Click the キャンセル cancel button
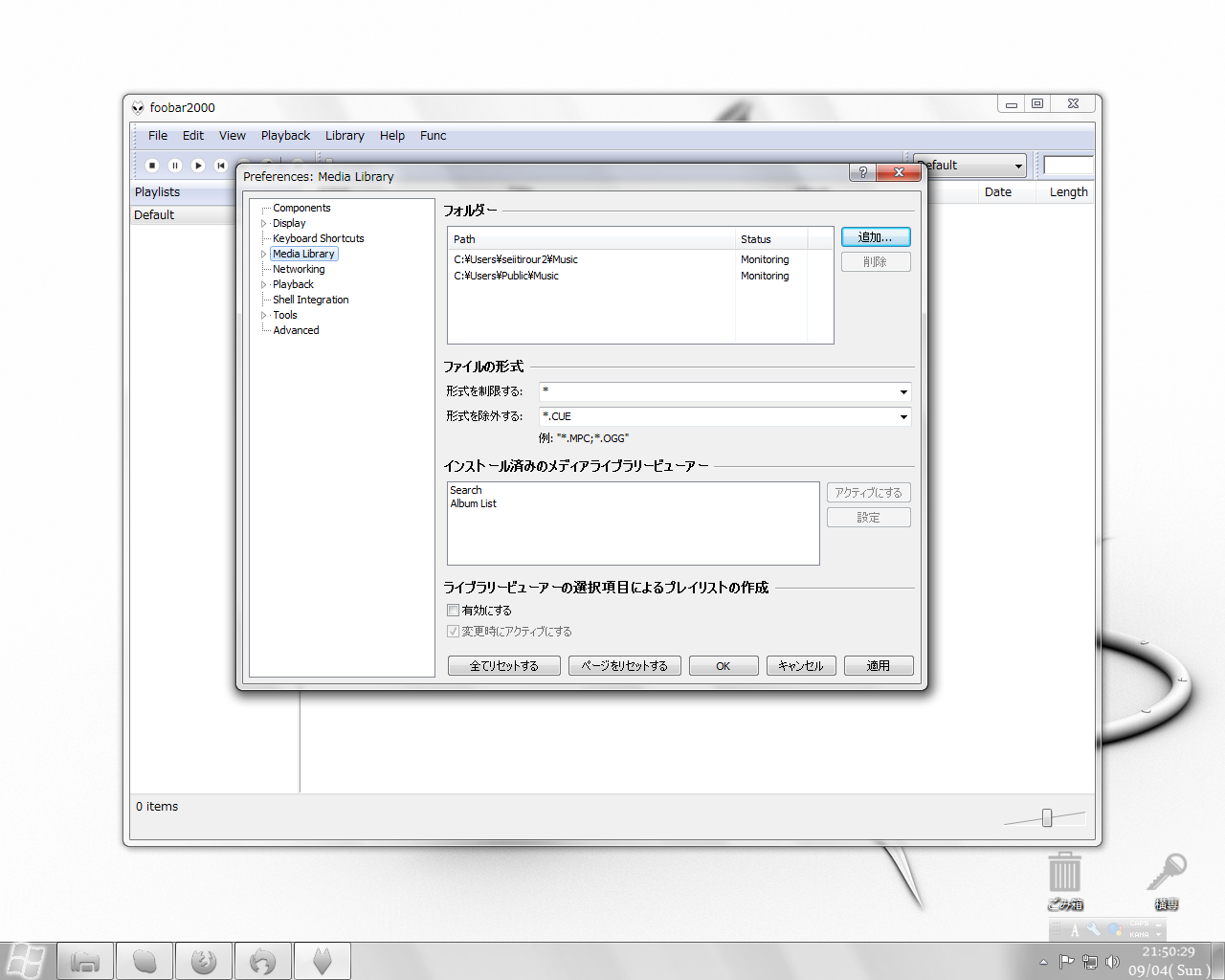This screenshot has width=1225, height=980. pyautogui.click(x=801, y=666)
